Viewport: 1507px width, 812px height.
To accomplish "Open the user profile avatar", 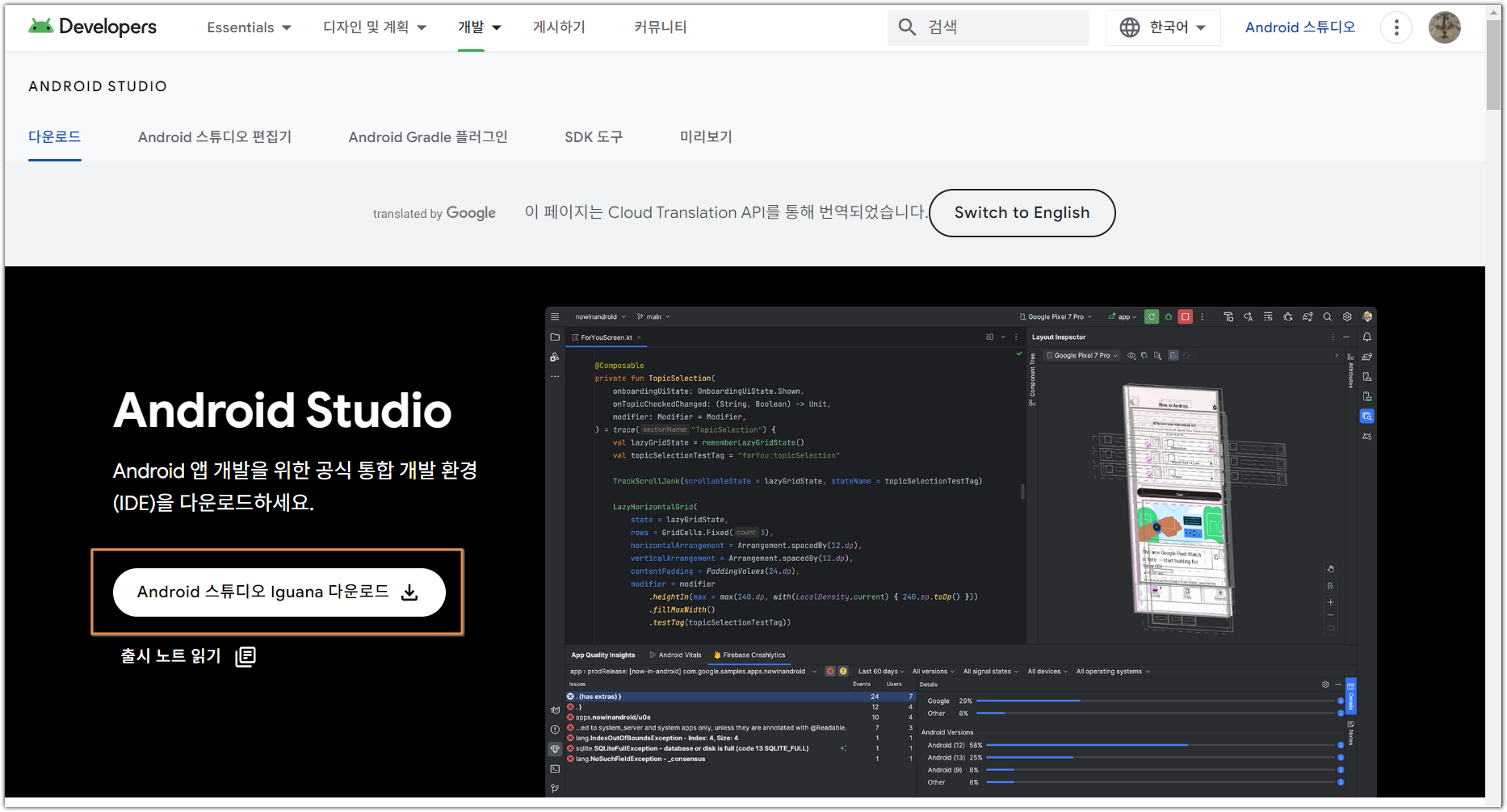I will [1444, 27].
